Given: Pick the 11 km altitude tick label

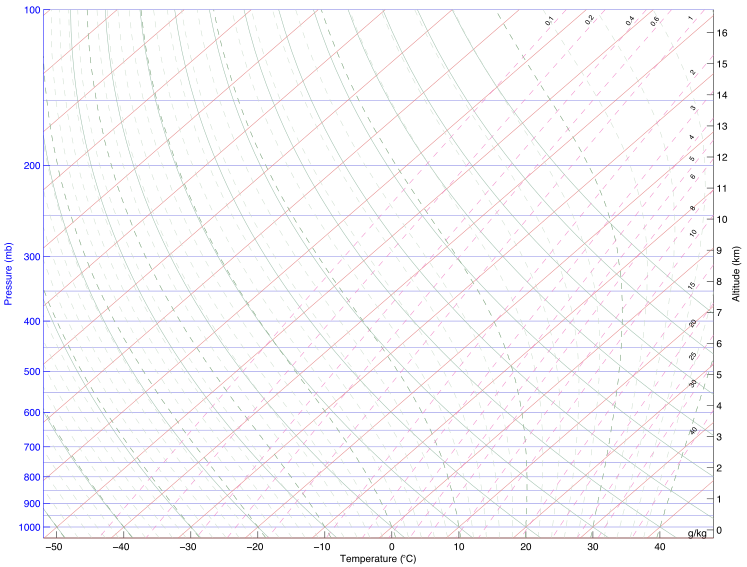Looking at the screenshot, I should [x=722, y=189].
